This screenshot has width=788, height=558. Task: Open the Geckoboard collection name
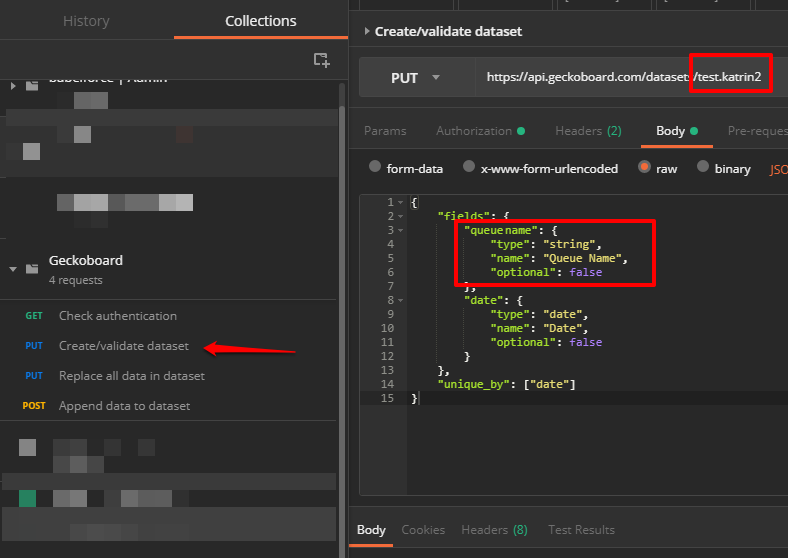[x=85, y=260]
